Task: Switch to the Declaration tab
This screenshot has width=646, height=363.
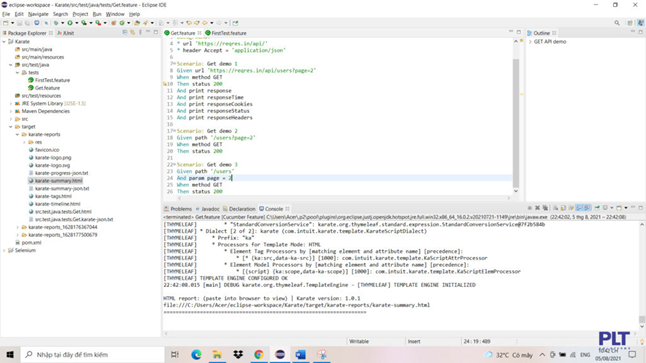Action: pyautogui.click(x=239, y=209)
